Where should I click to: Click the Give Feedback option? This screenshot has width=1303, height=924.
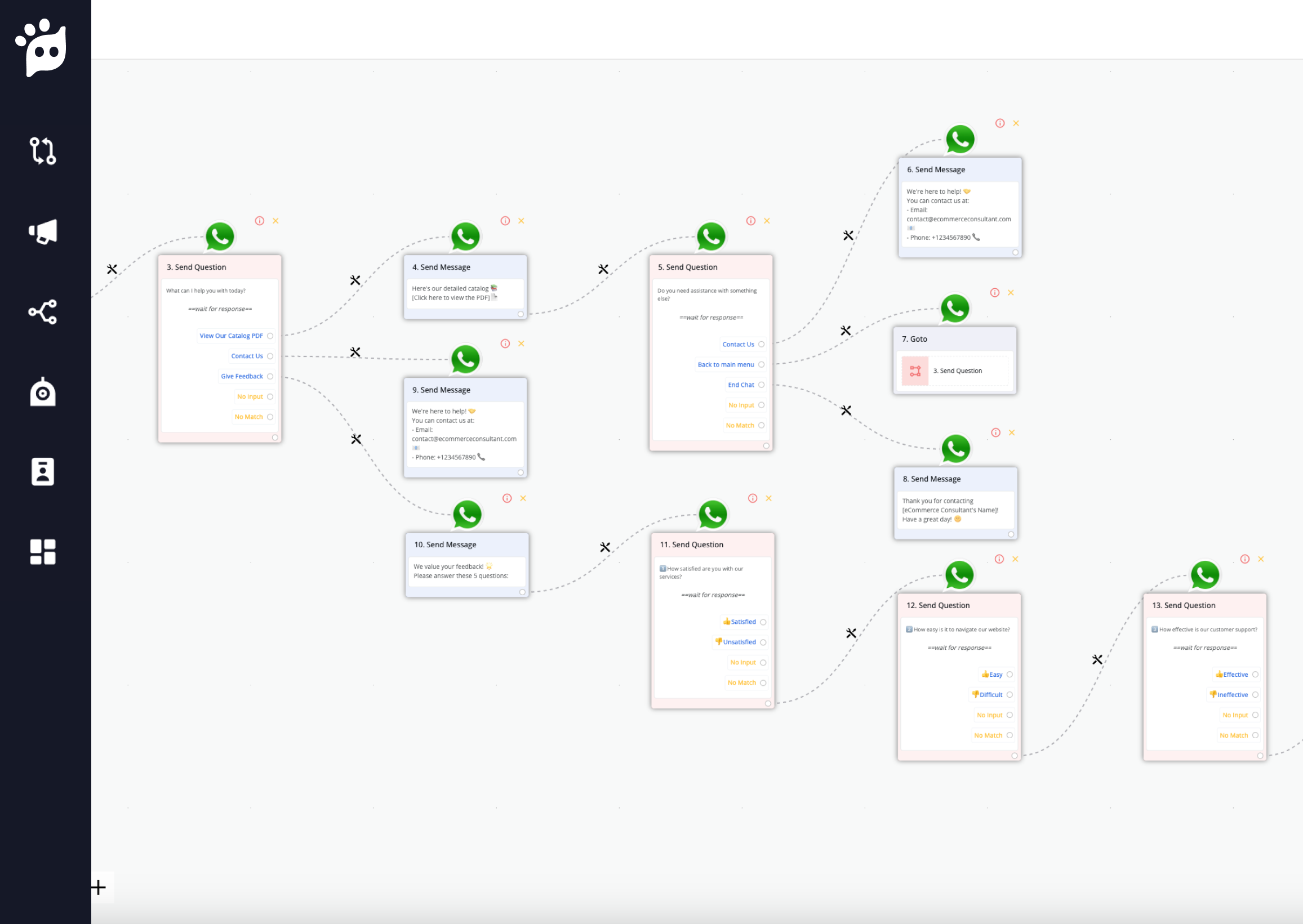242,377
